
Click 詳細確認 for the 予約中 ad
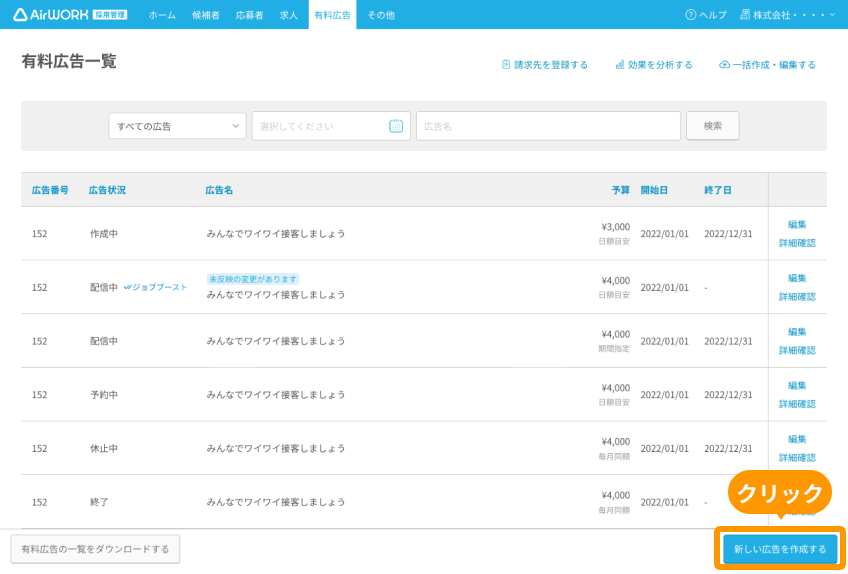pyautogui.click(x=797, y=404)
